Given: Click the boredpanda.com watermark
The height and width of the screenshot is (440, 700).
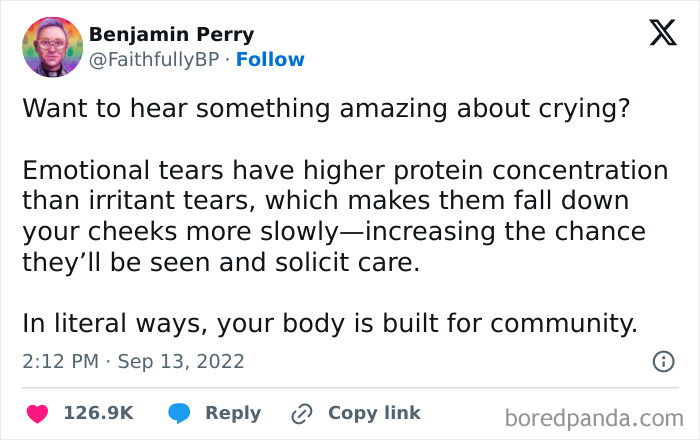Looking at the screenshot, I should [x=594, y=419].
